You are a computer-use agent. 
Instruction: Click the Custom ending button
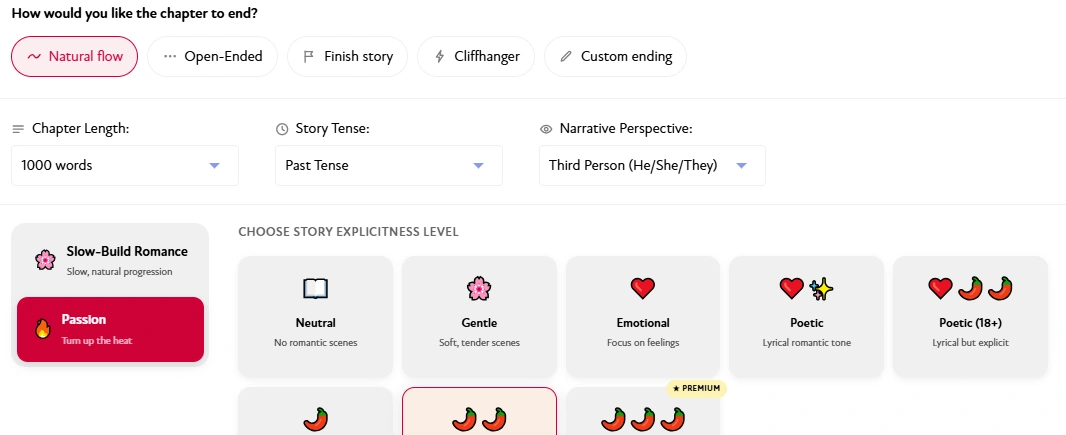coord(615,56)
